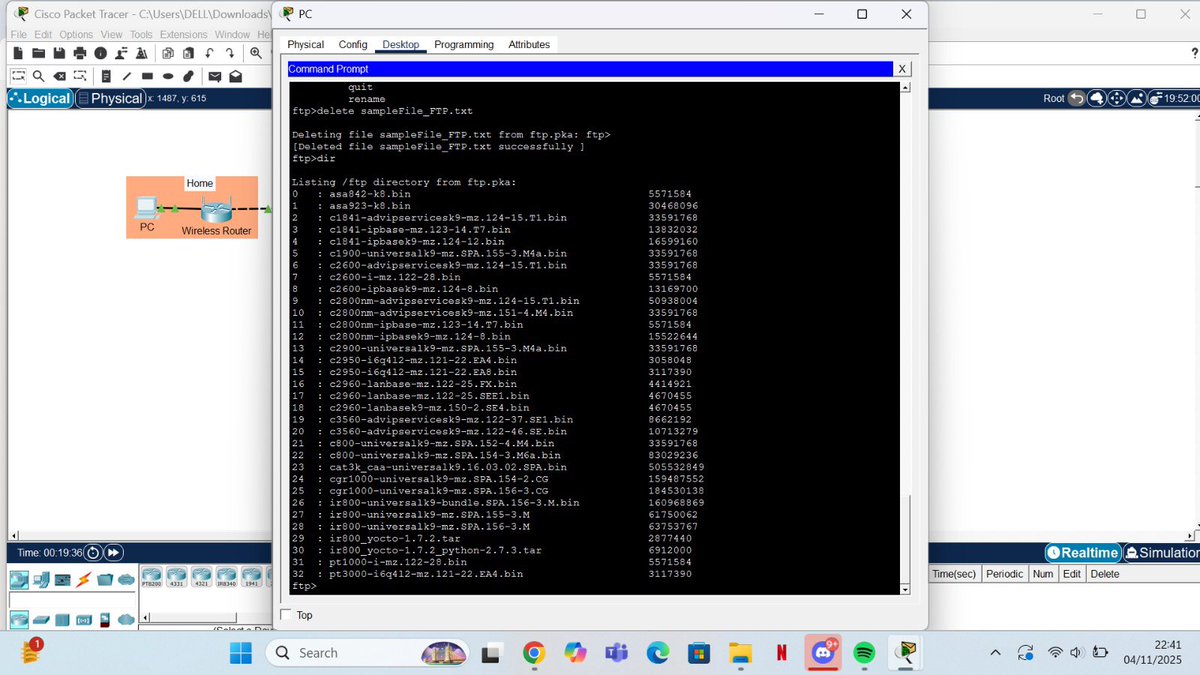This screenshot has height=675, width=1200.
Task: Click the PC device in workspace
Action: 146,207
